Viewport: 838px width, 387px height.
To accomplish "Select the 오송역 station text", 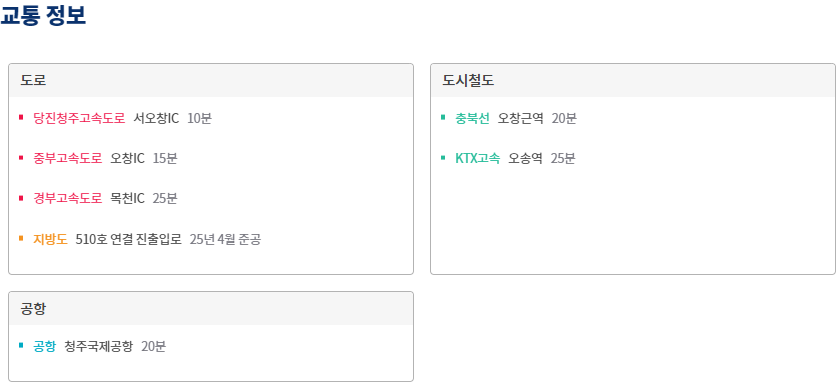I will coord(525,158).
